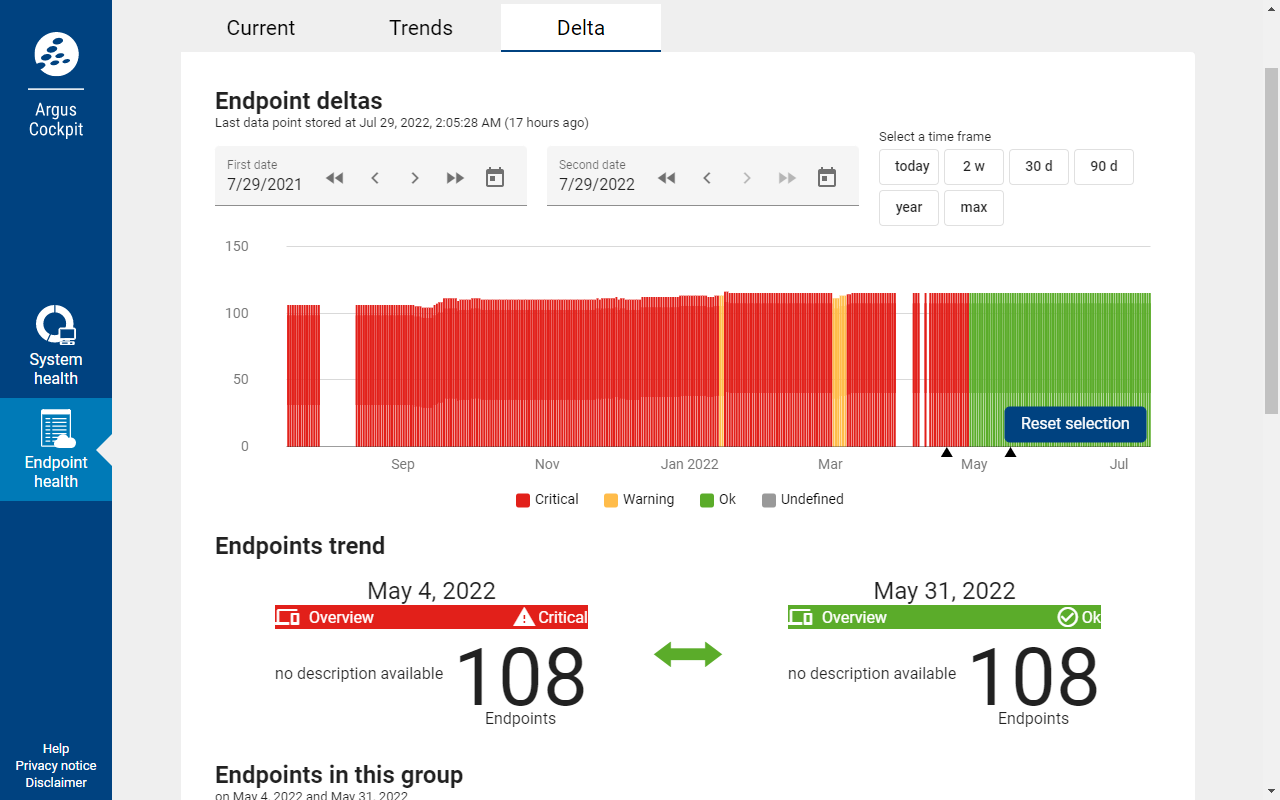Select the 90 d time frame
This screenshot has width=1280, height=800.
pos(1104,167)
